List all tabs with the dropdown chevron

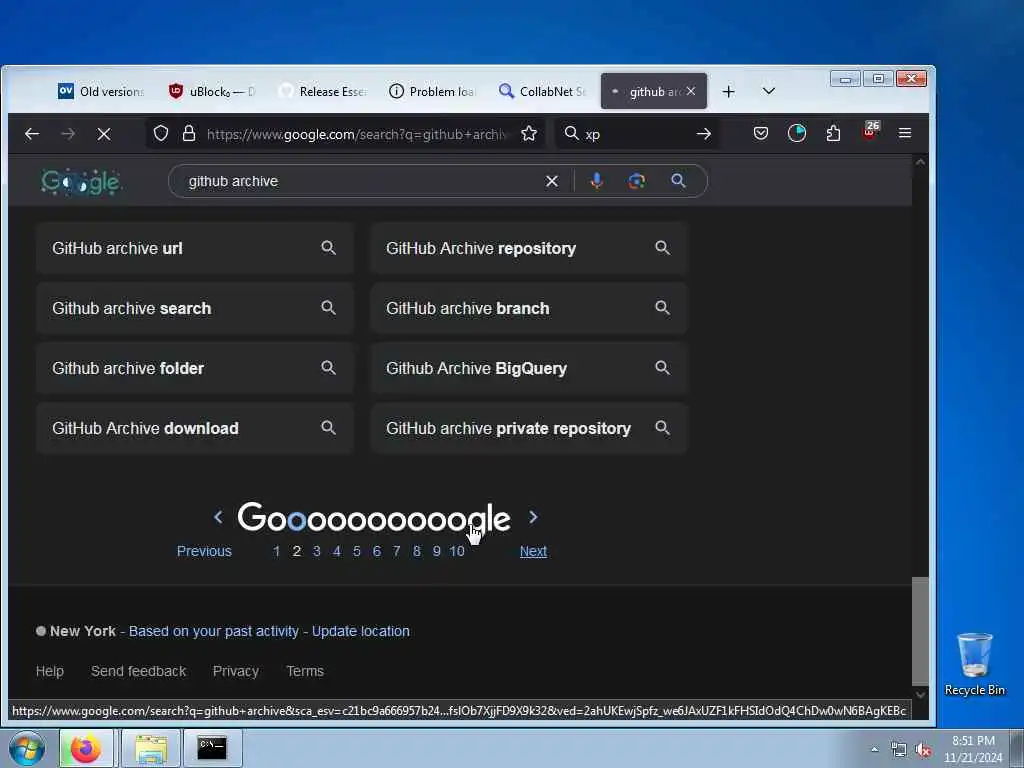click(769, 91)
